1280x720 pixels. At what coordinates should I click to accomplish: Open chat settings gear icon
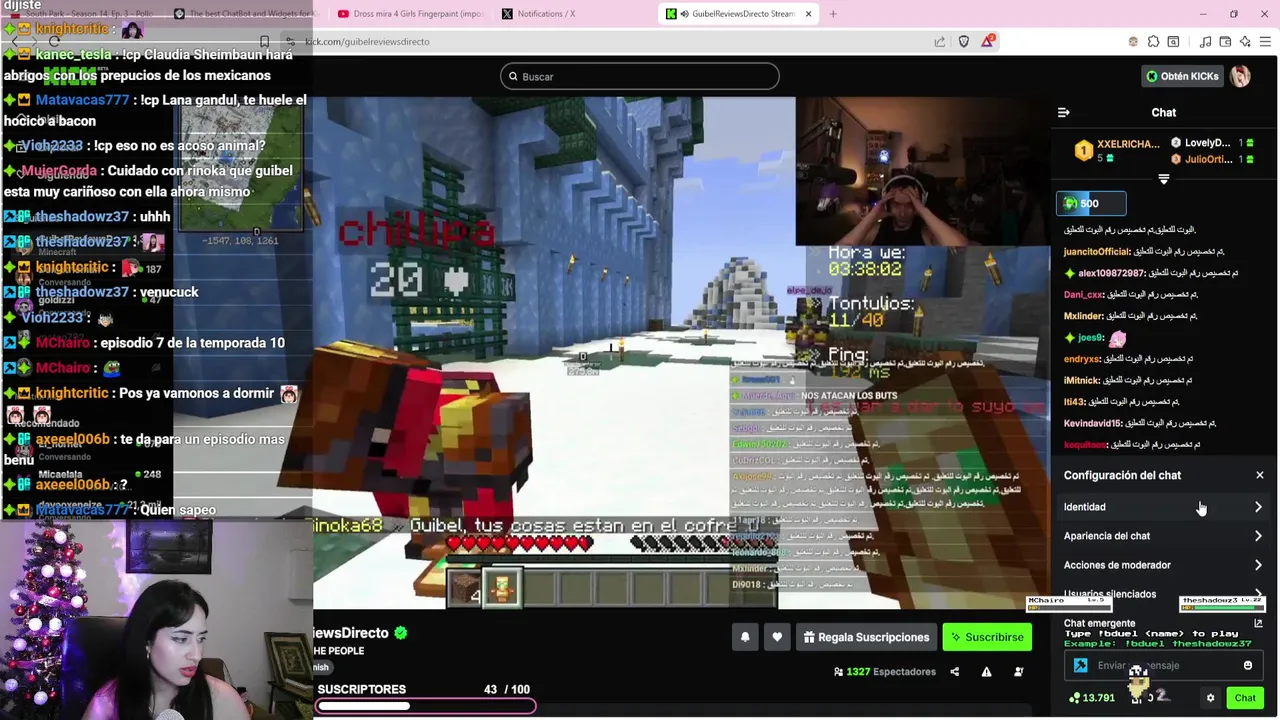pos(1210,698)
